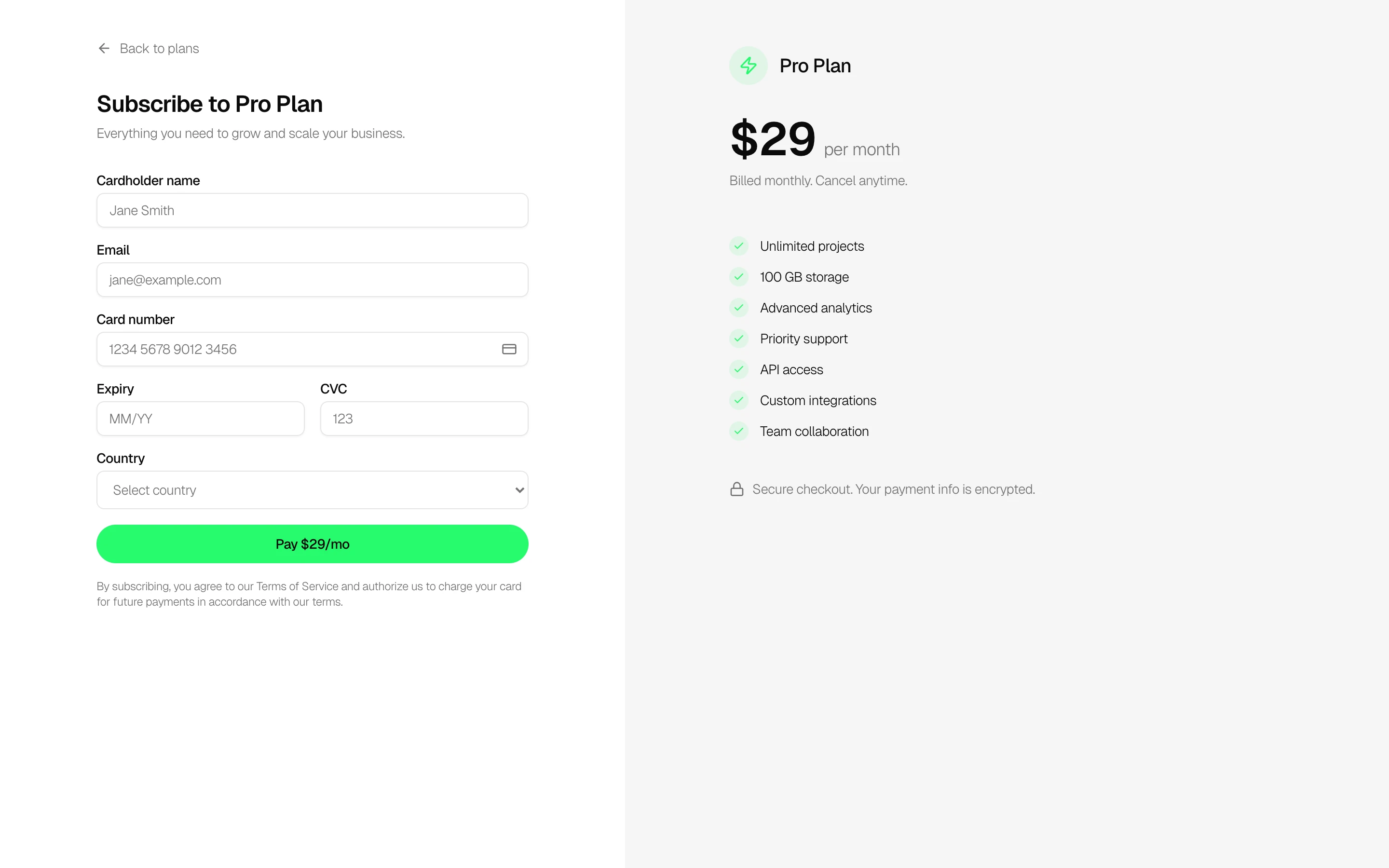Click the checkmark beside Custom integrations
The width and height of the screenshot is (1389, 868).
coord(739,401)
